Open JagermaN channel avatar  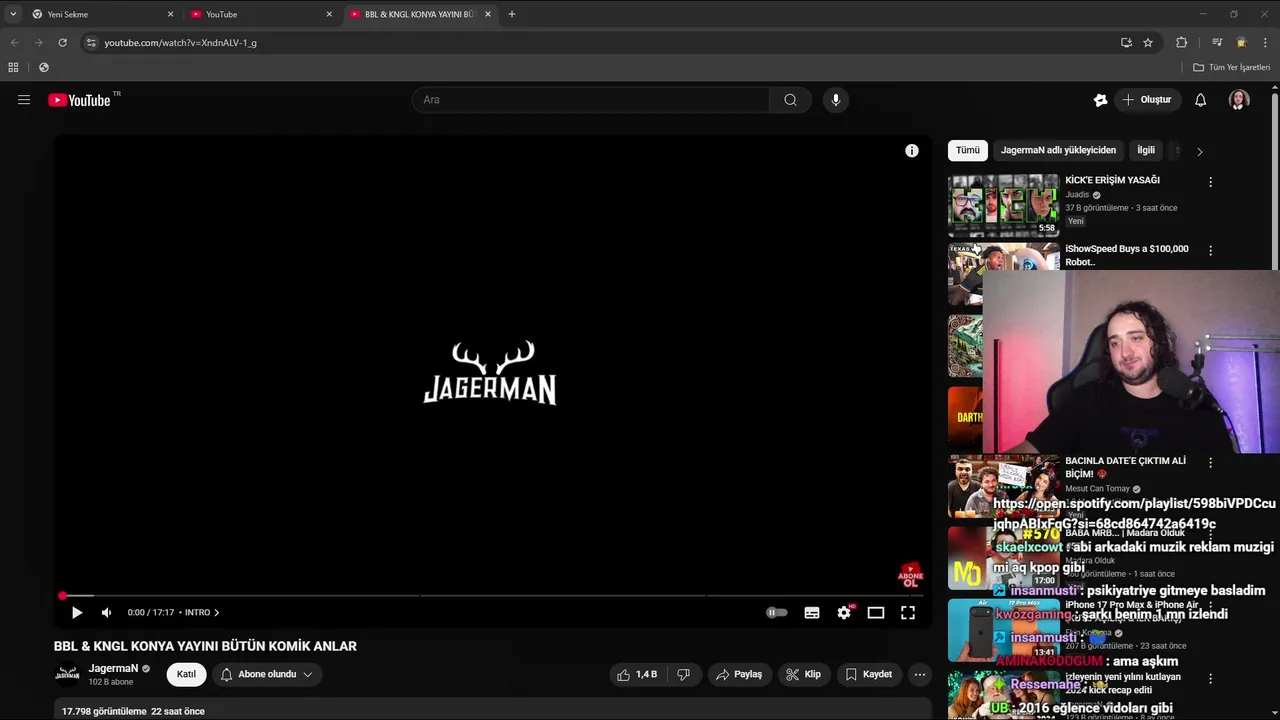pyautogui.click(x=67, y=675)
